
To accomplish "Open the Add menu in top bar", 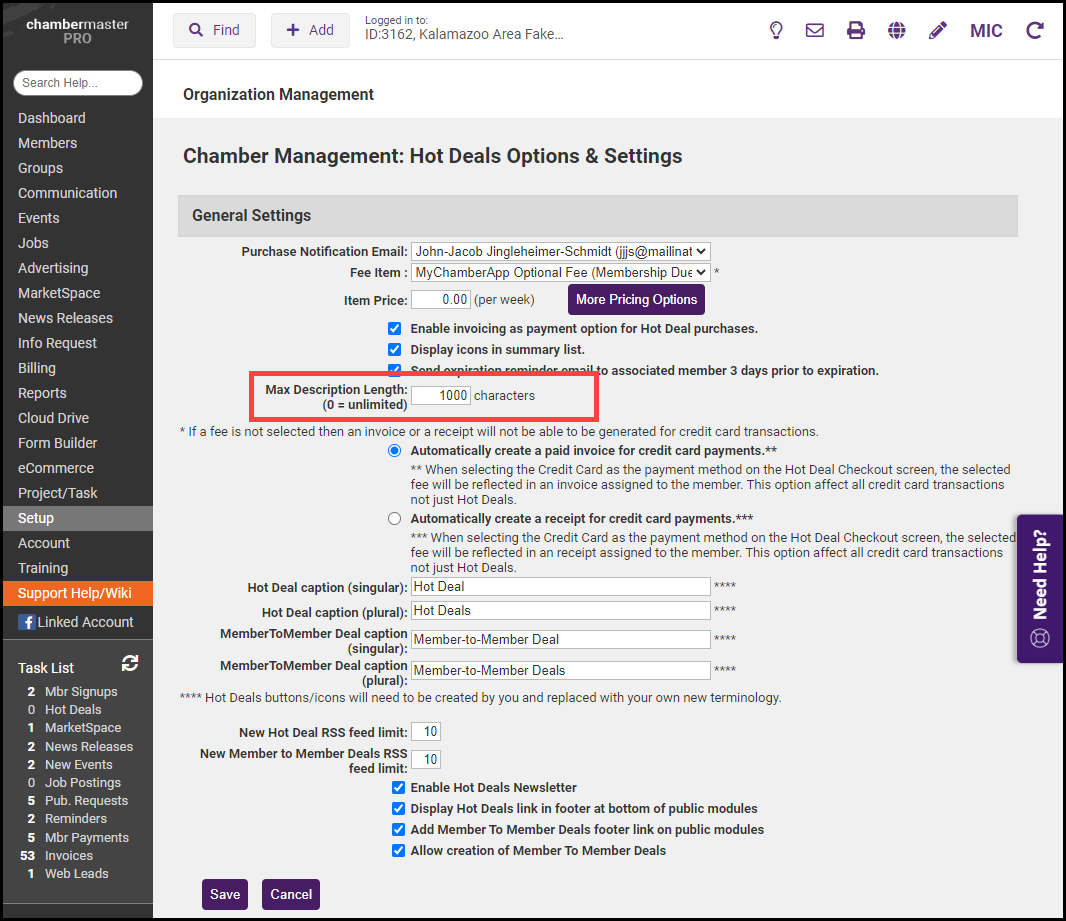I will (x=310, y=30).
